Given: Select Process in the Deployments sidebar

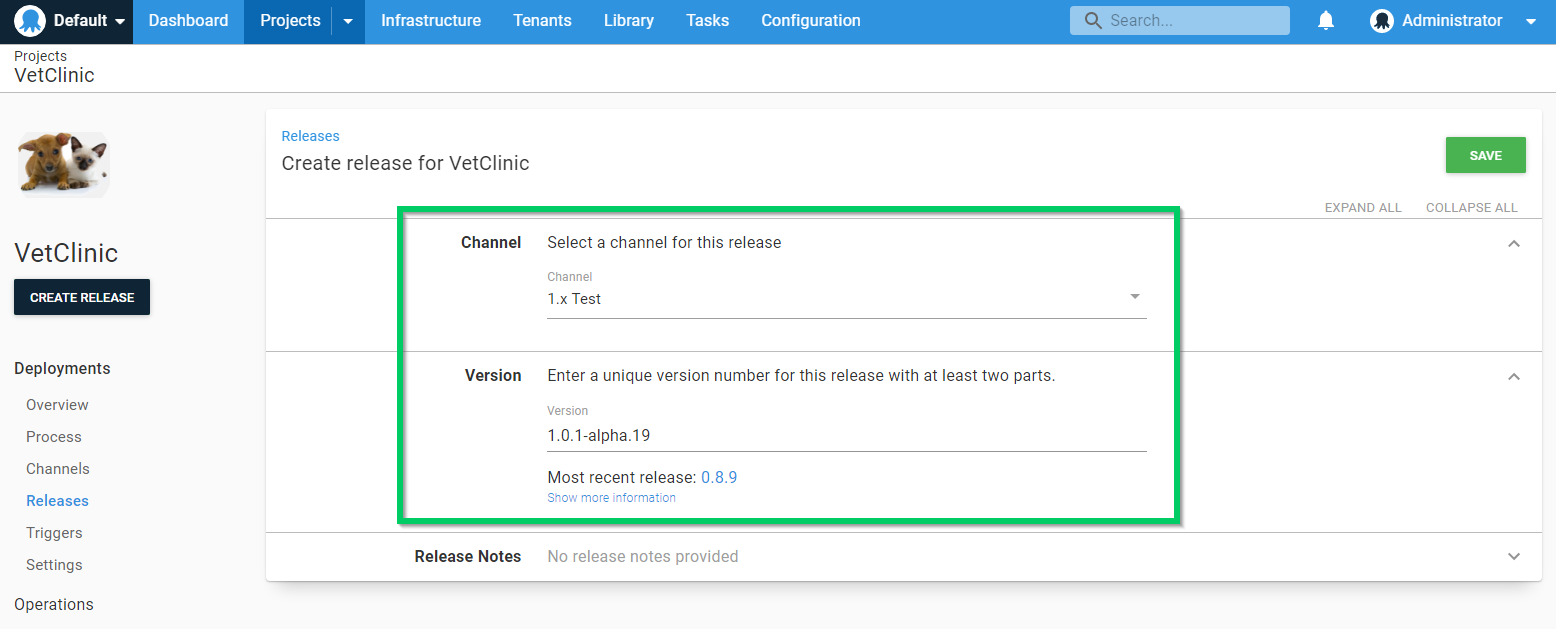Looking at the screenshot, I should pyautogui.click(x=54, y=437).
